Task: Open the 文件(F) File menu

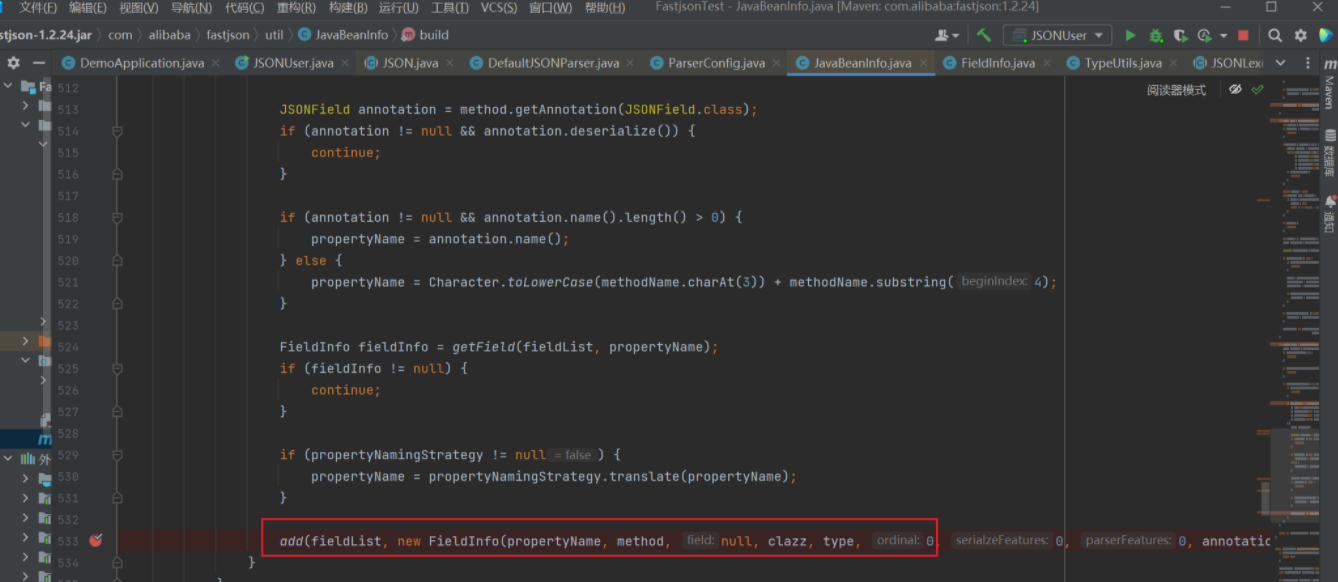Action: pyautogui.click(x=38, y=8)
